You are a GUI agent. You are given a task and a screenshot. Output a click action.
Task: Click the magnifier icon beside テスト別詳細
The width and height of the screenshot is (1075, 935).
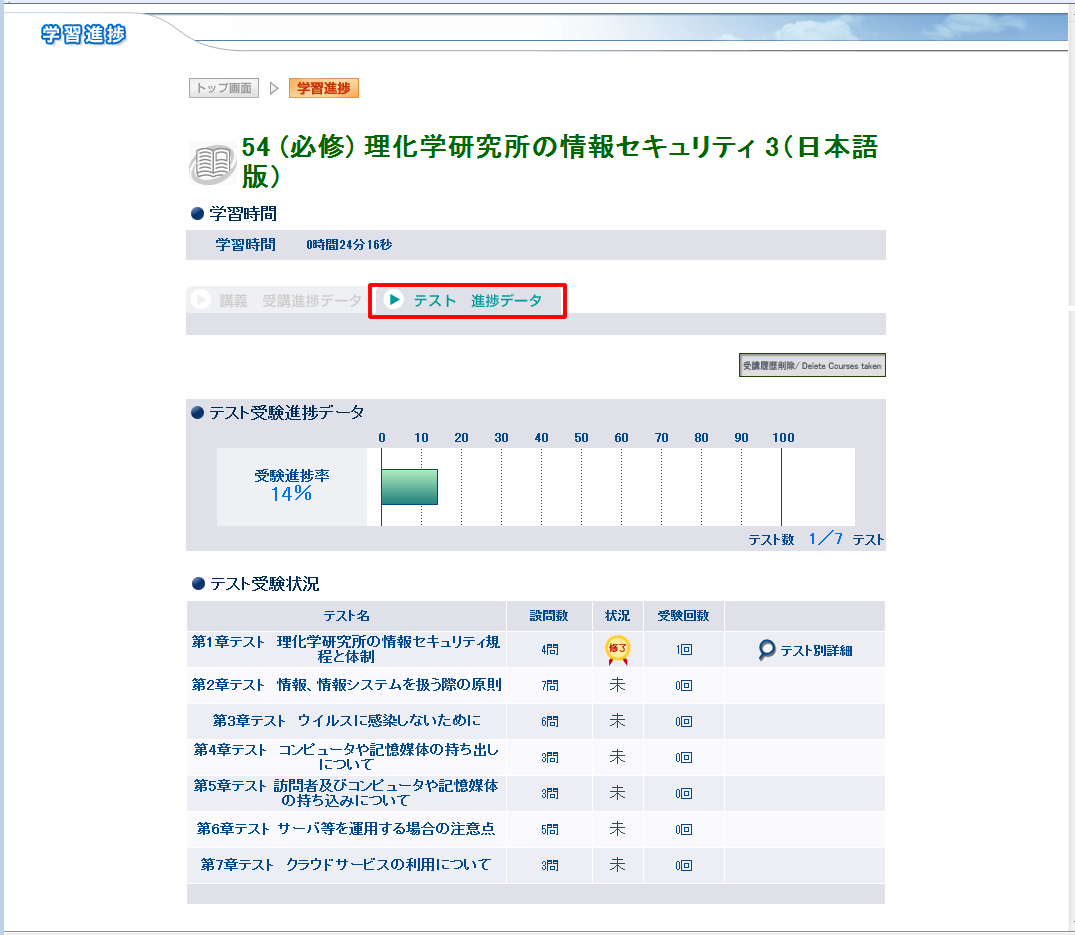(766, 649)
